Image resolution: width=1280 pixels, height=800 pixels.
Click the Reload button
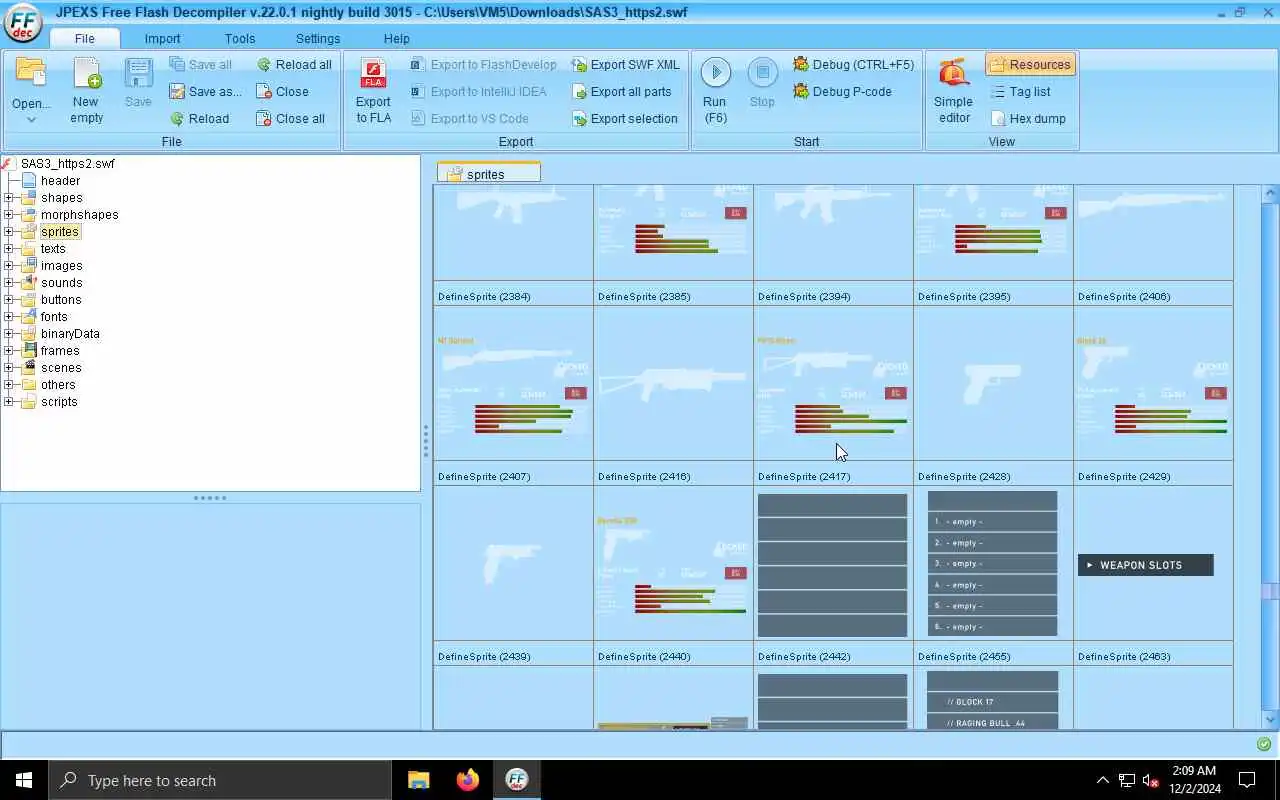(200, 118)
